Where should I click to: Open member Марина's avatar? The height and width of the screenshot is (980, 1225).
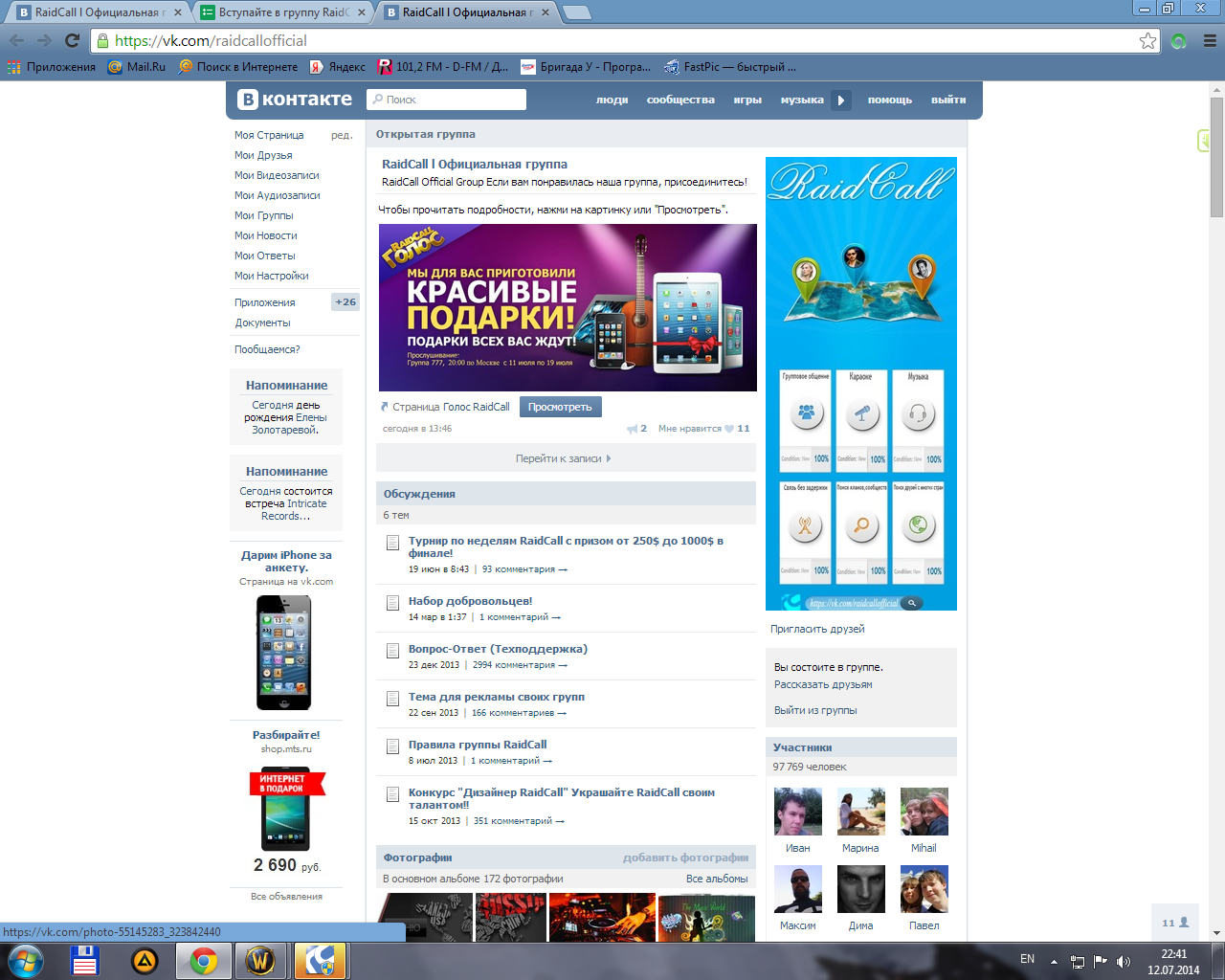click(861, 812)
